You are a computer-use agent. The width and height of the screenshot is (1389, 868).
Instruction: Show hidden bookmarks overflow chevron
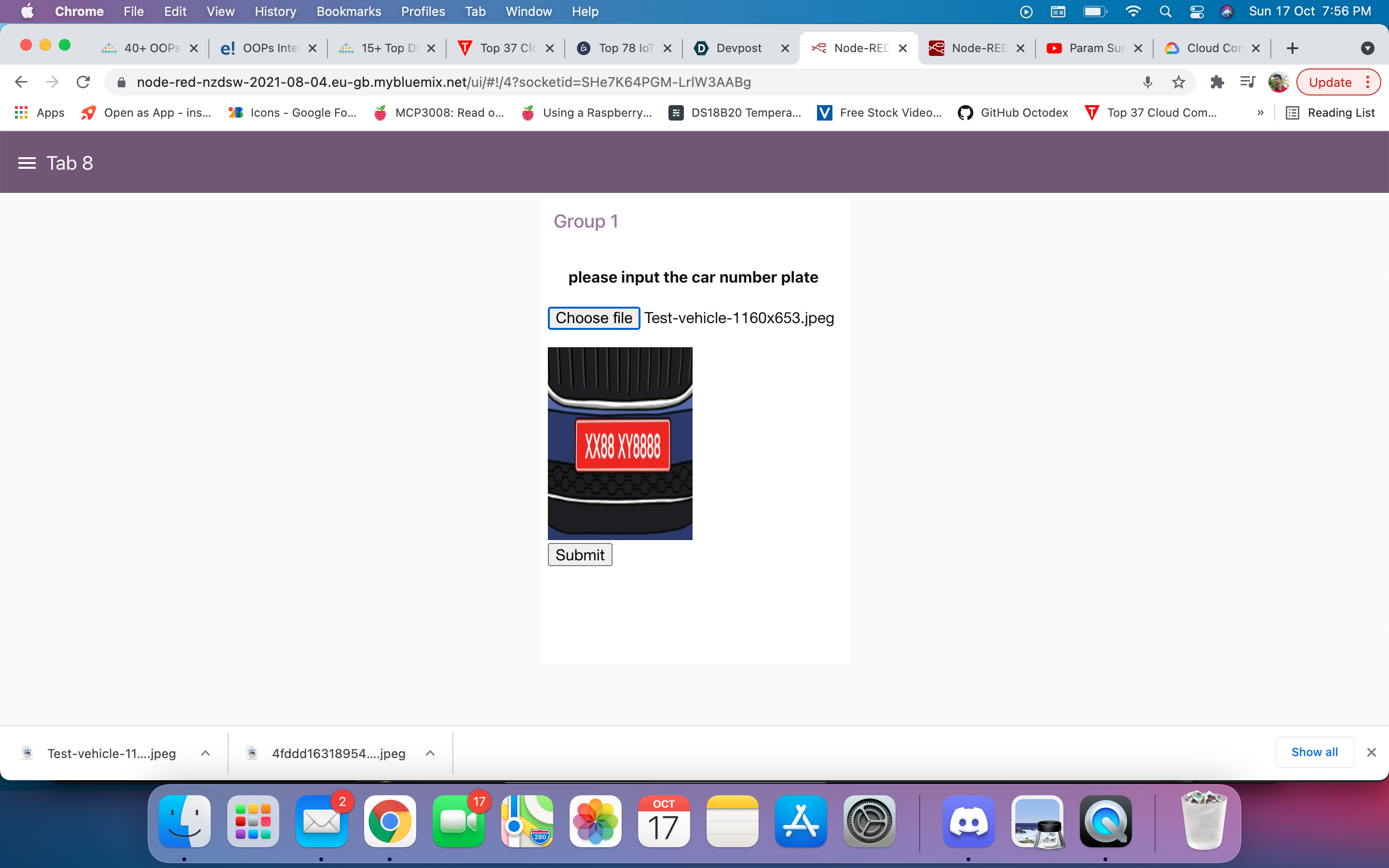1260,112
